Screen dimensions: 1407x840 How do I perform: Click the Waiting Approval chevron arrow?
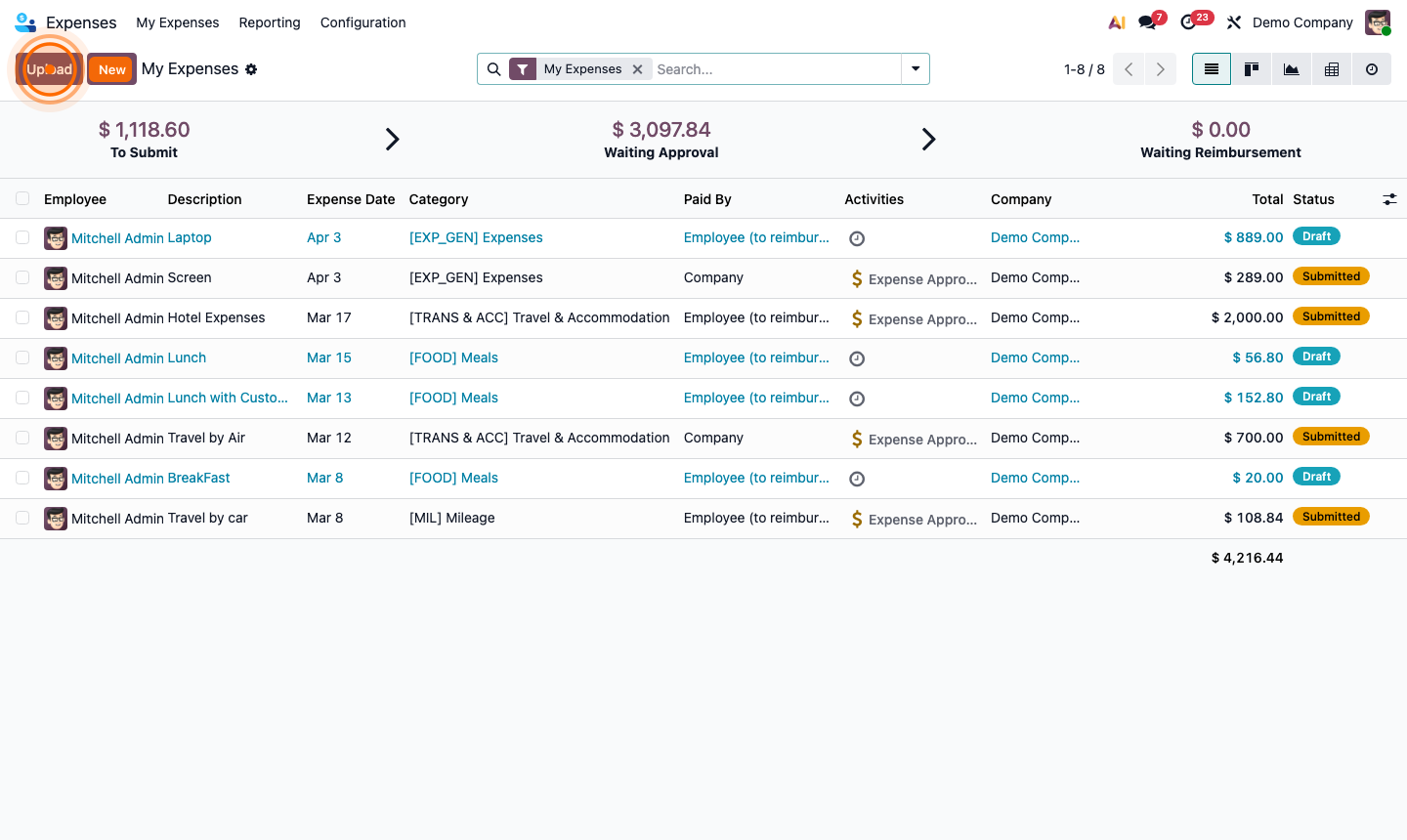pos(928,139)
